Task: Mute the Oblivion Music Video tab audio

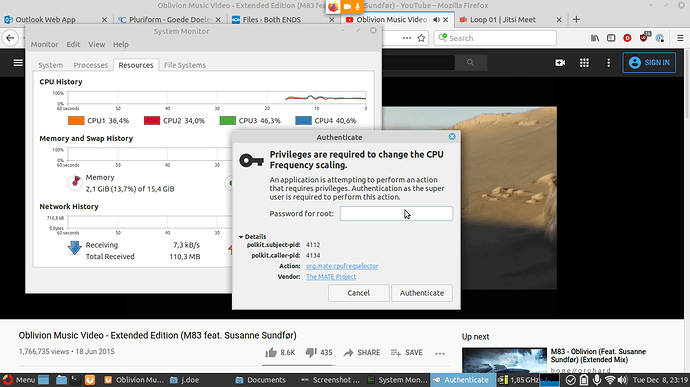Action: pos(436,20)
